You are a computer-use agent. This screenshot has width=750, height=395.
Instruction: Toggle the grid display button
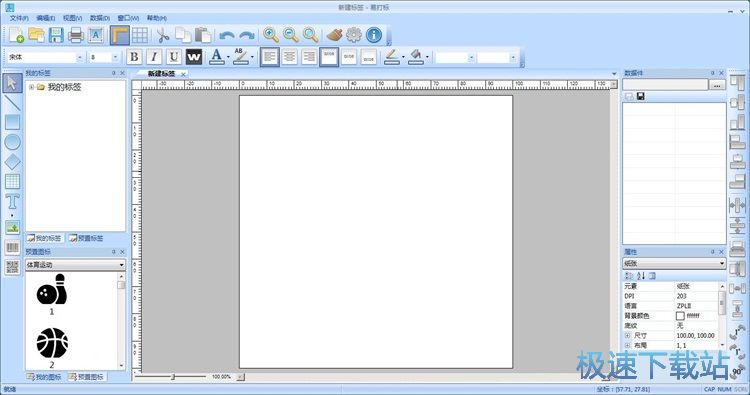tap(140, 35)
